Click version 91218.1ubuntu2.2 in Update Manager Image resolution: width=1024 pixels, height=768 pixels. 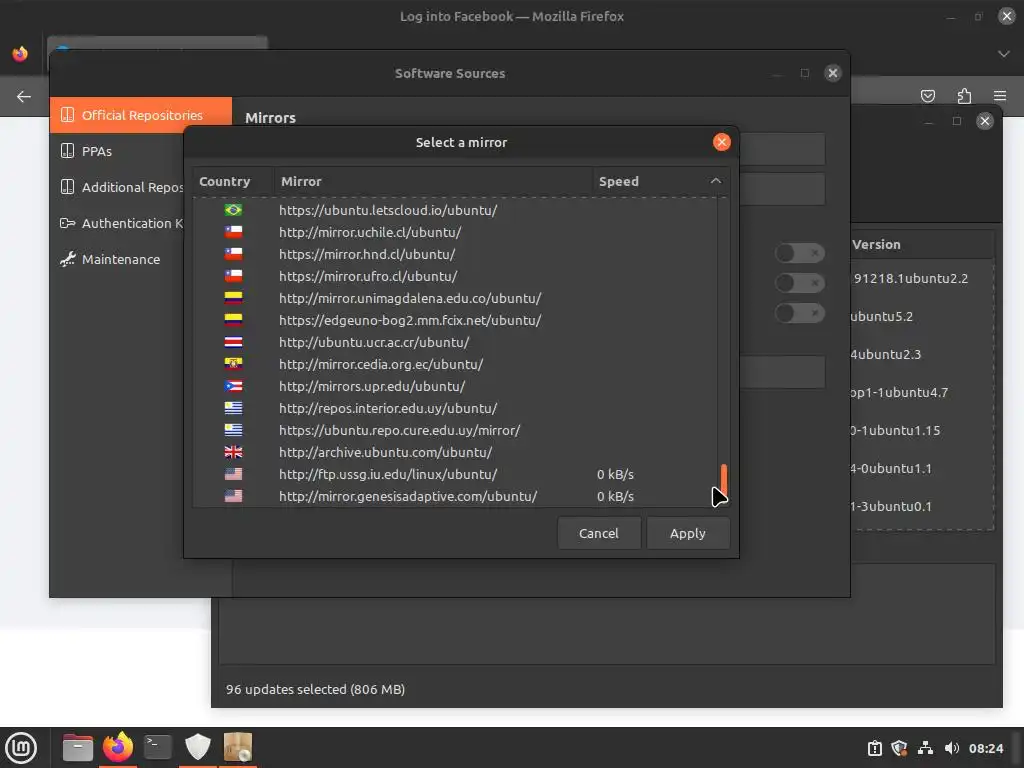(910, 279)
